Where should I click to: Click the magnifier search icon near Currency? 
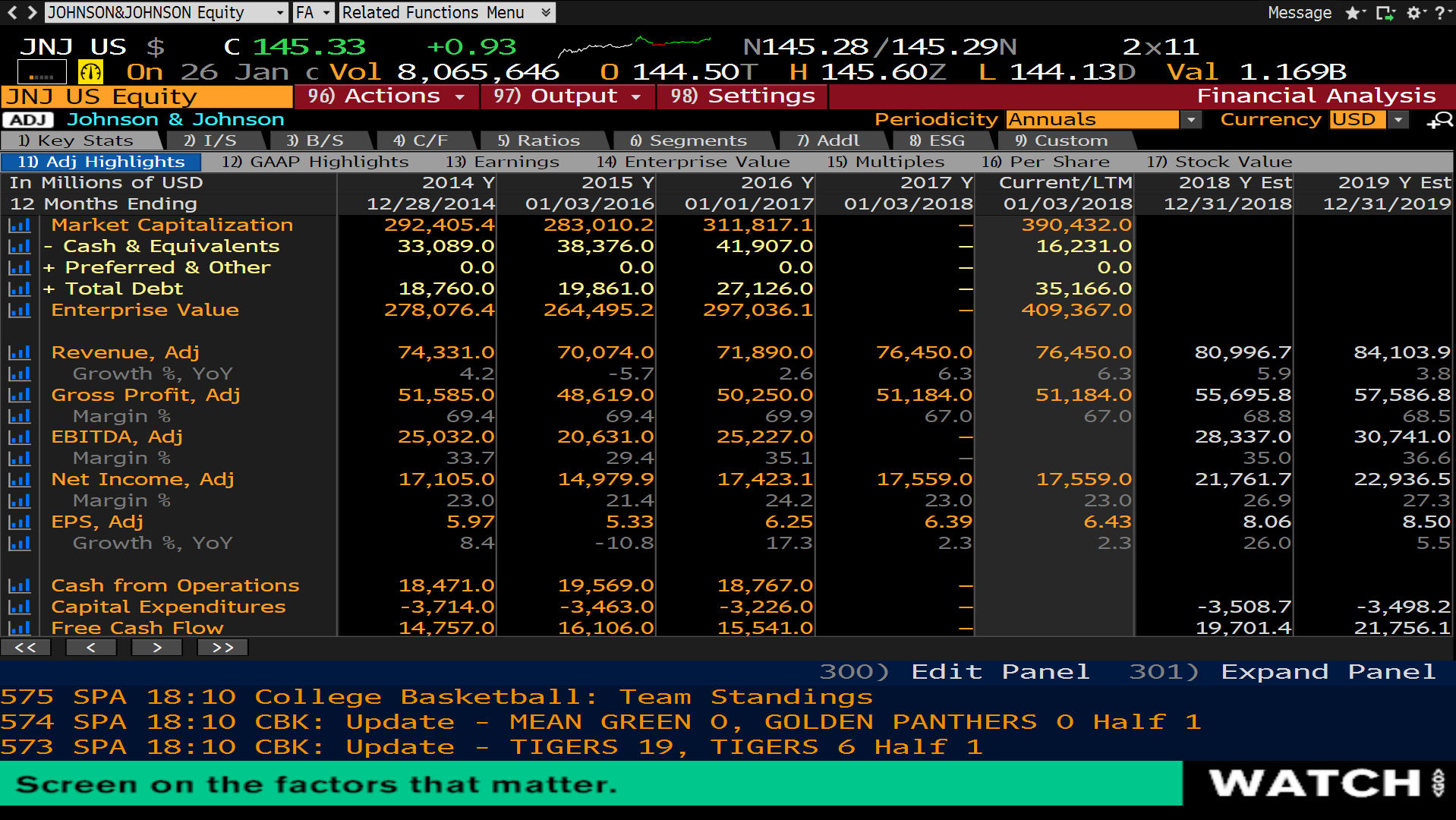pos(1440,120)
